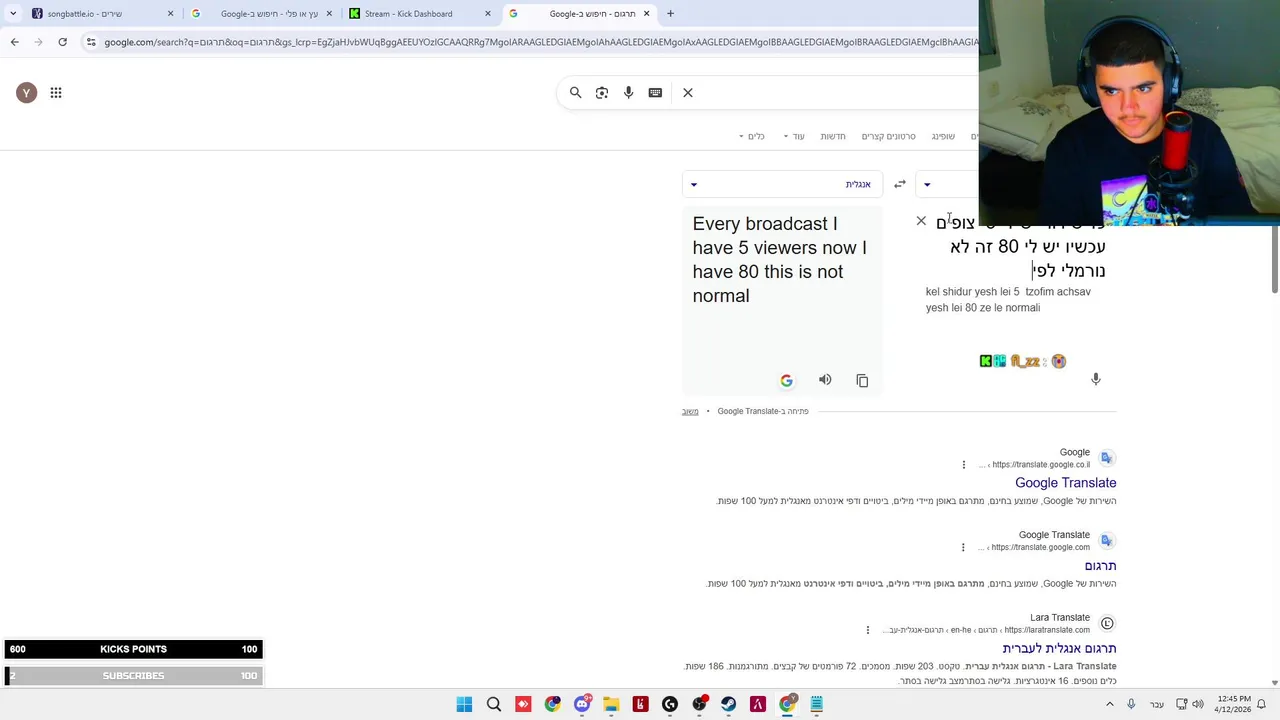Open the tab search dropdown
The image size is (1280, 720).
coord(13,14)
